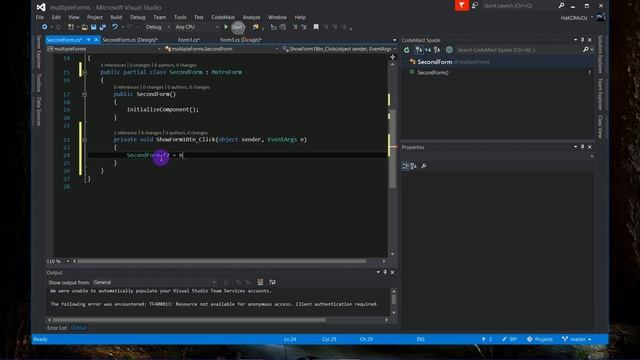640x360 pixels.
Task: Pin the CodeMaid Spade panel
Action: tap(582, 40)
